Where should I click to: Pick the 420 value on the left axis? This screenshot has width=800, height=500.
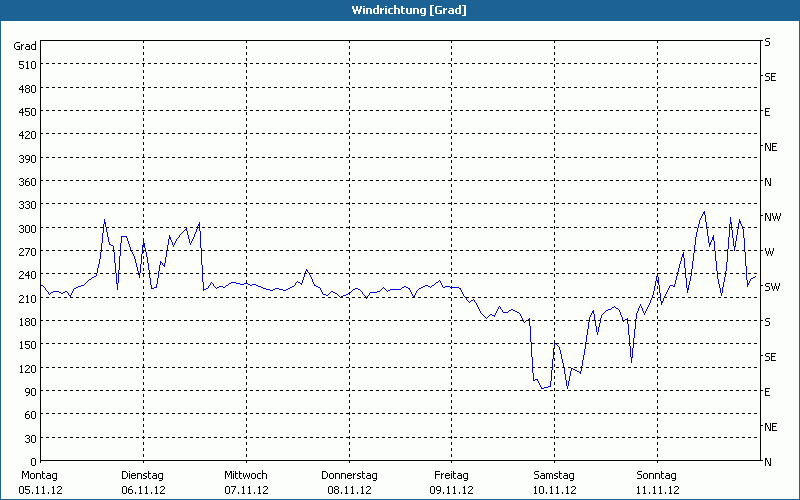(x=28, y=135)
